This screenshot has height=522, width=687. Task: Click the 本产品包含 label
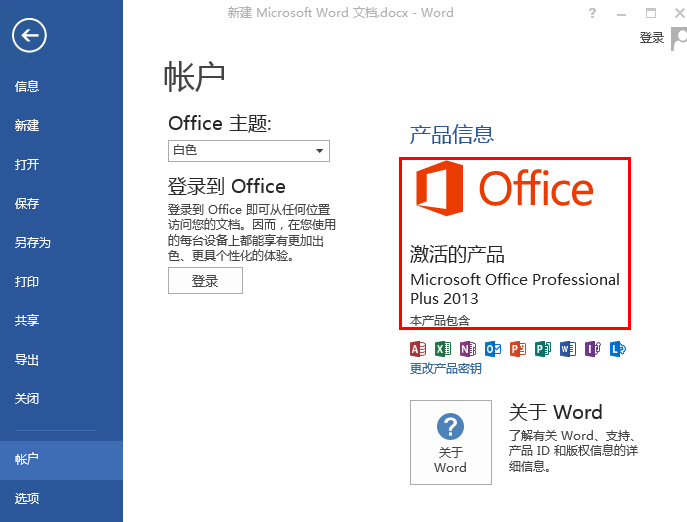[x=439, y=321]
